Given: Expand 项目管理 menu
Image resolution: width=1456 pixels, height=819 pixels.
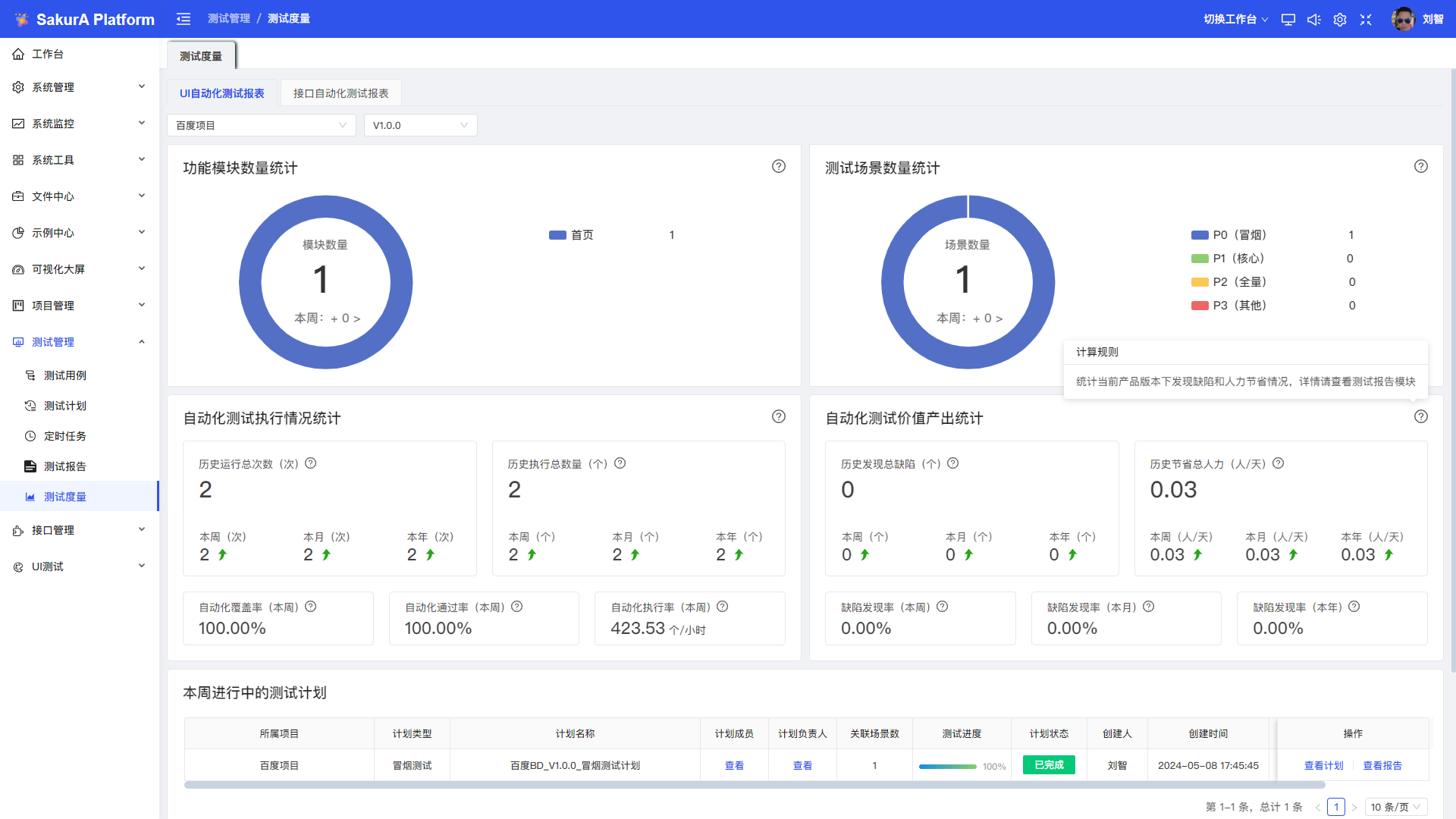Looking at the screenshot, I should point(80,306).
